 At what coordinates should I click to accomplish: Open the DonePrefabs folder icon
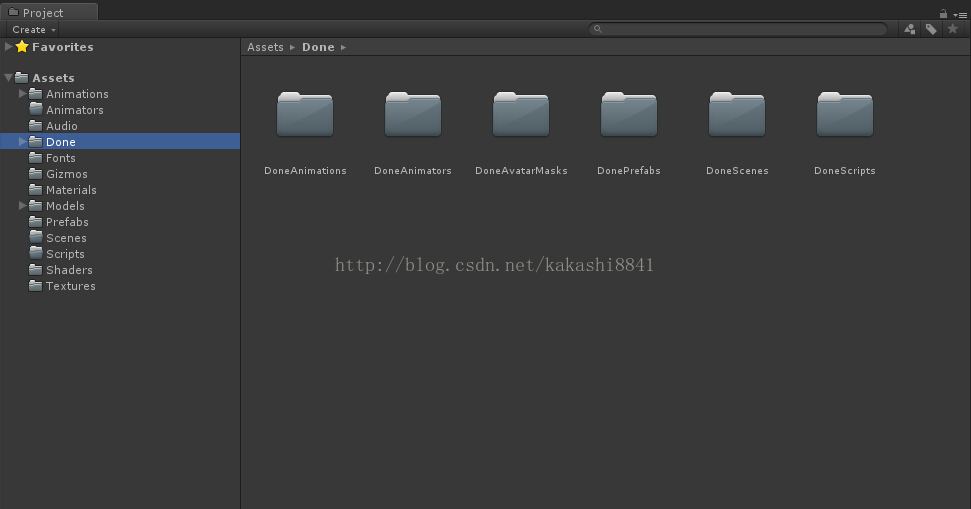point(629,115)
